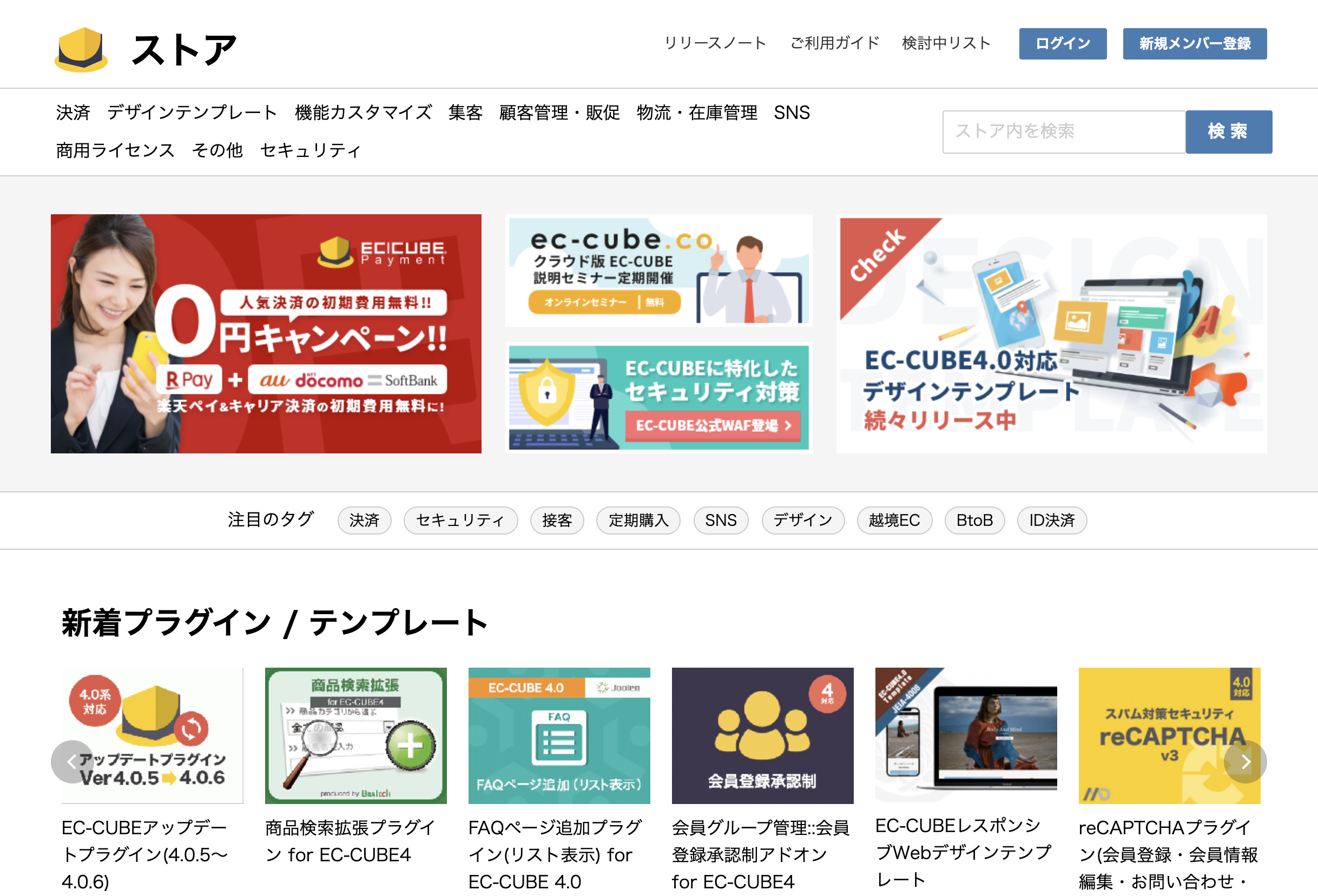Select 商用ライセンス category in navigation

click(x=115, y=150)
